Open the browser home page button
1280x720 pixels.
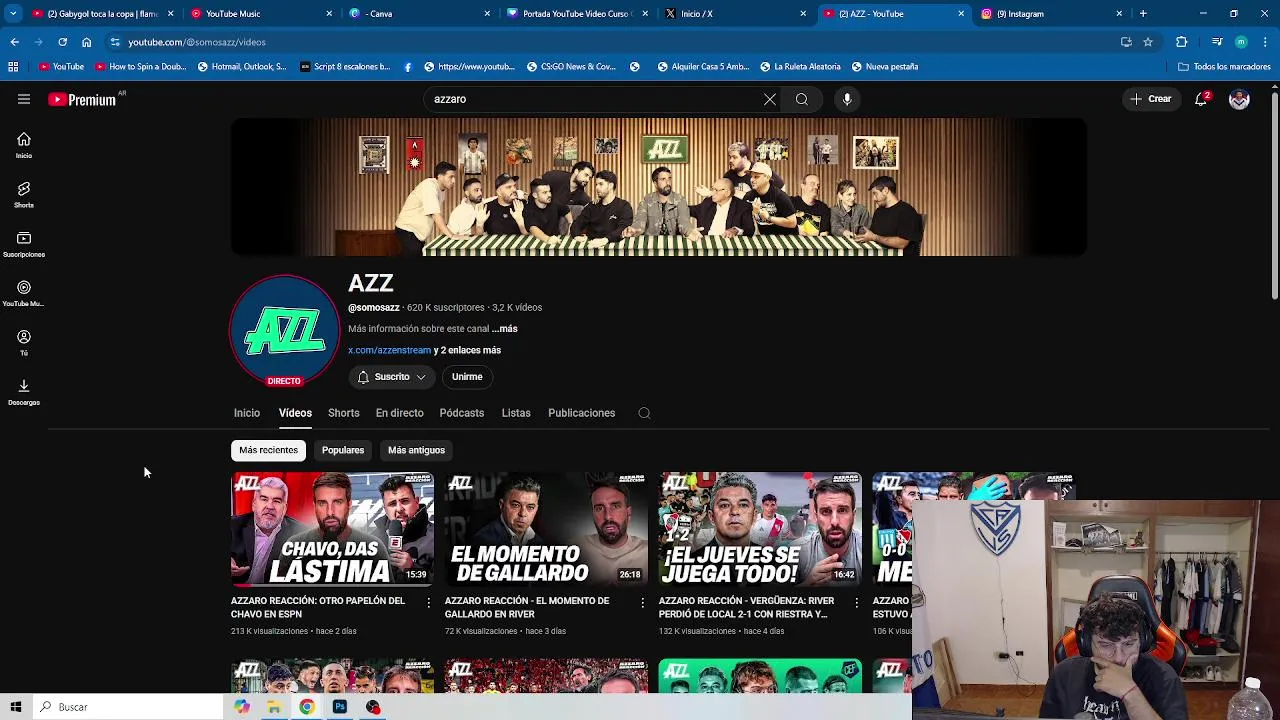pyautogui.click(x=87, y=42)
